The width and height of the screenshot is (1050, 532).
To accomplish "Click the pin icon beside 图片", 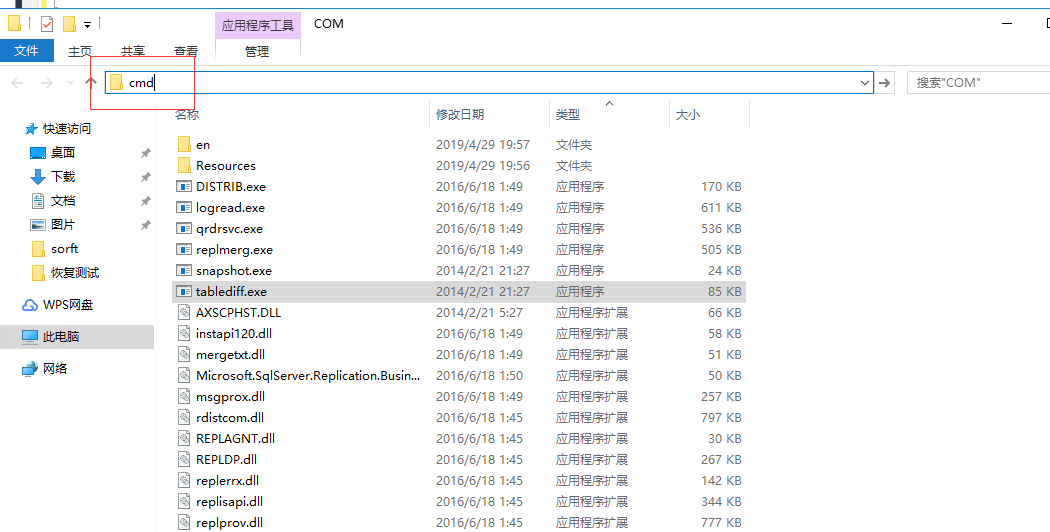I will coord(145,226).
